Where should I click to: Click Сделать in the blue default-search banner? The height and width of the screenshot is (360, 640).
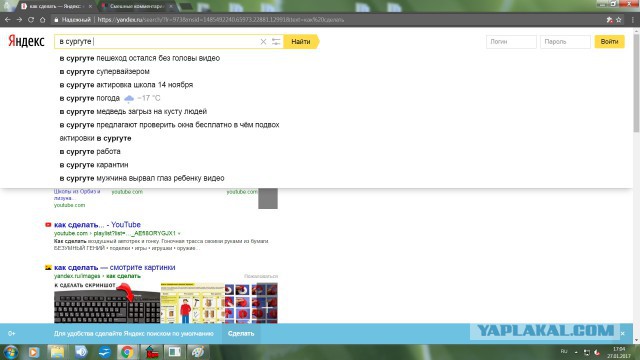[241, 333]
